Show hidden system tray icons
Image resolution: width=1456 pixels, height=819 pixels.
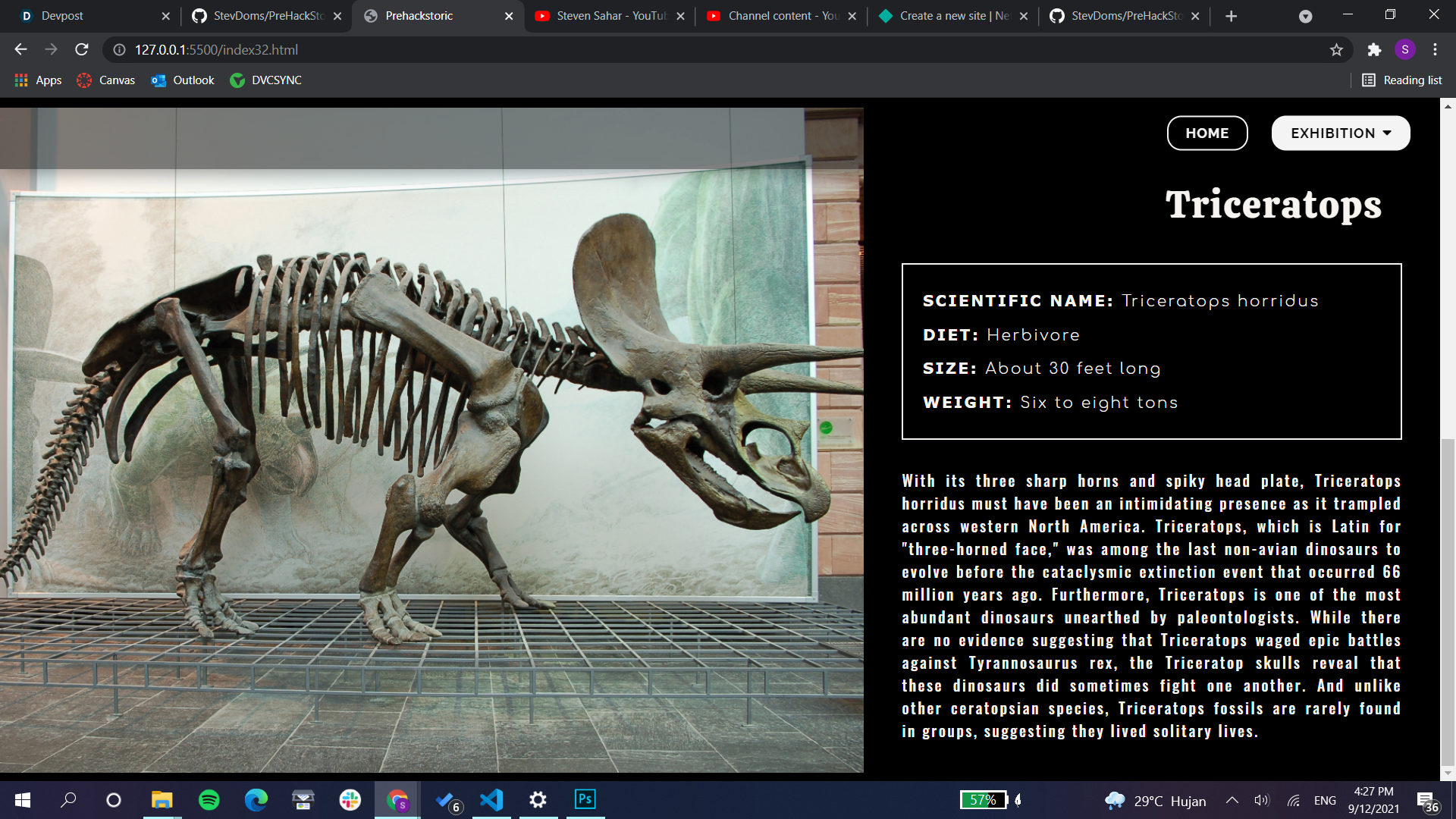point(1232,800)
